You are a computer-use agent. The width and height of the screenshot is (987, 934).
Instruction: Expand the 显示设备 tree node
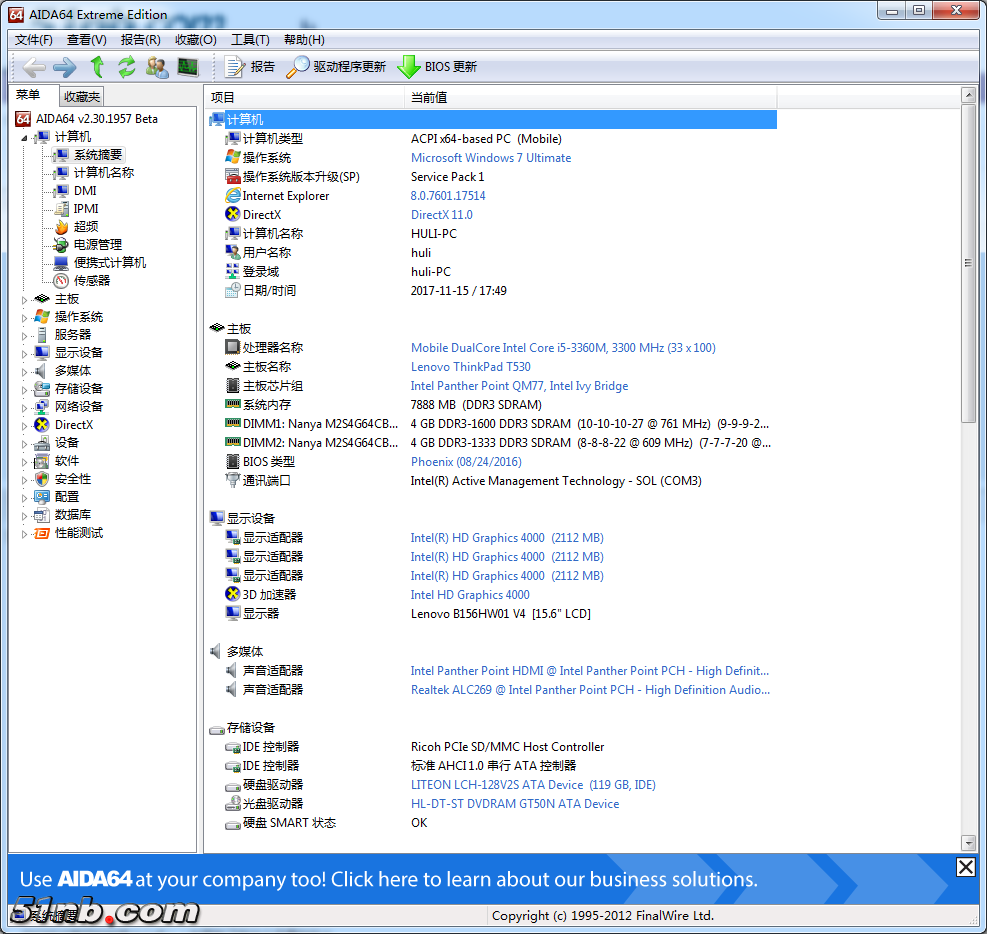[25, 353]
